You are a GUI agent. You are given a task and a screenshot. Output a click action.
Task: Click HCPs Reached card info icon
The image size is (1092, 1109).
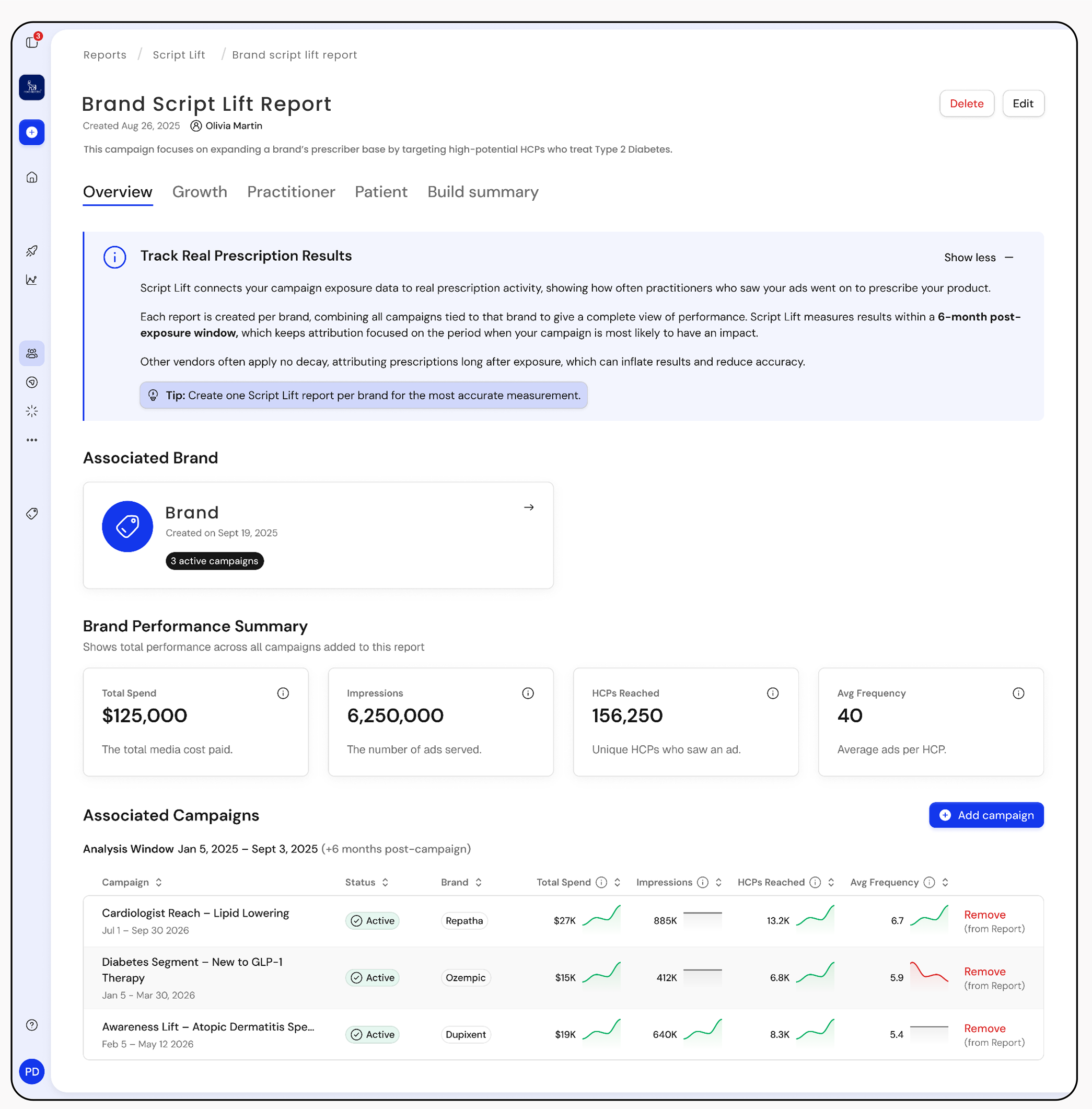[x=773, y=693]
